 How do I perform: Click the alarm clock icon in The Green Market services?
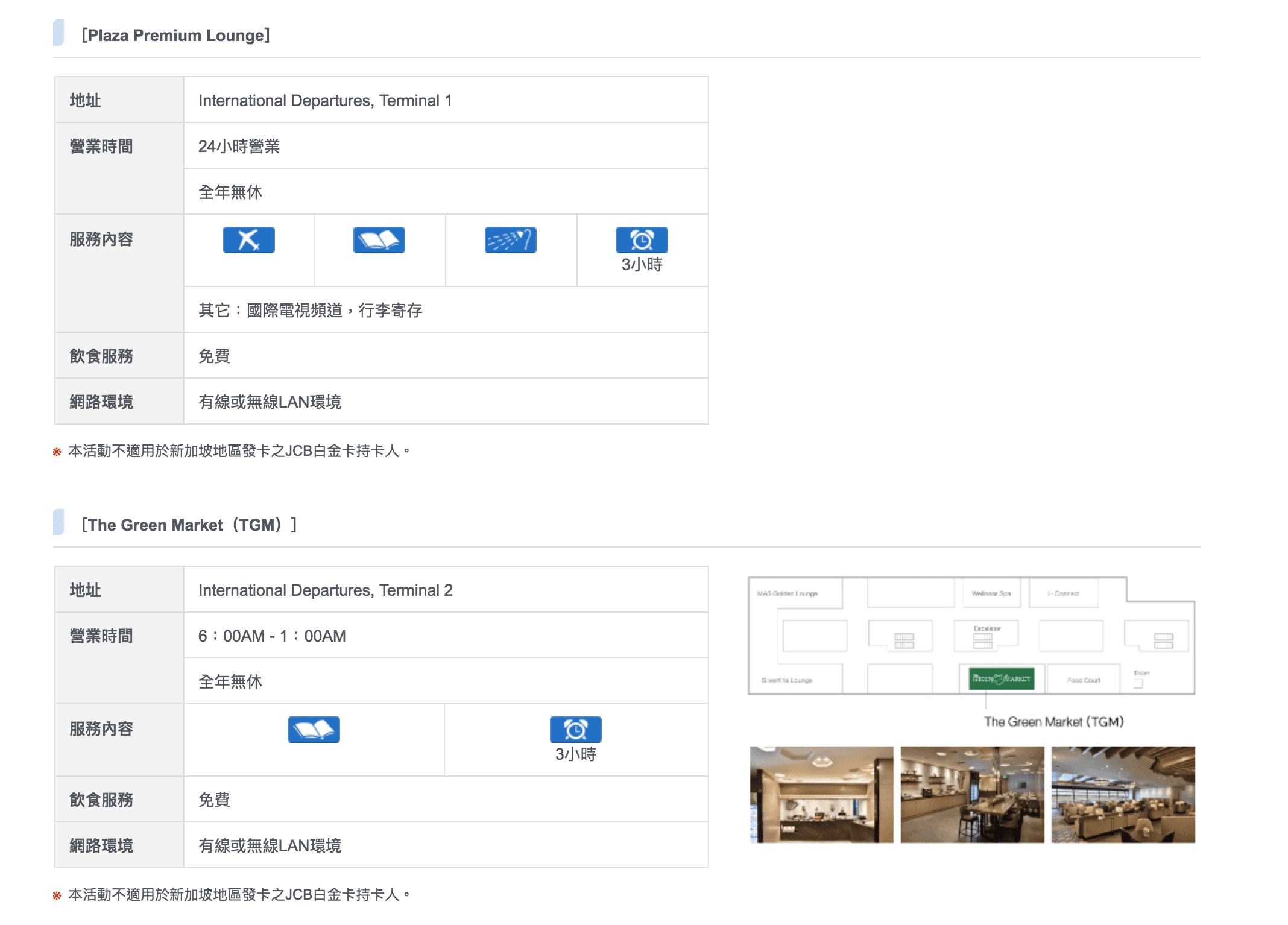(x=575, y=730)
